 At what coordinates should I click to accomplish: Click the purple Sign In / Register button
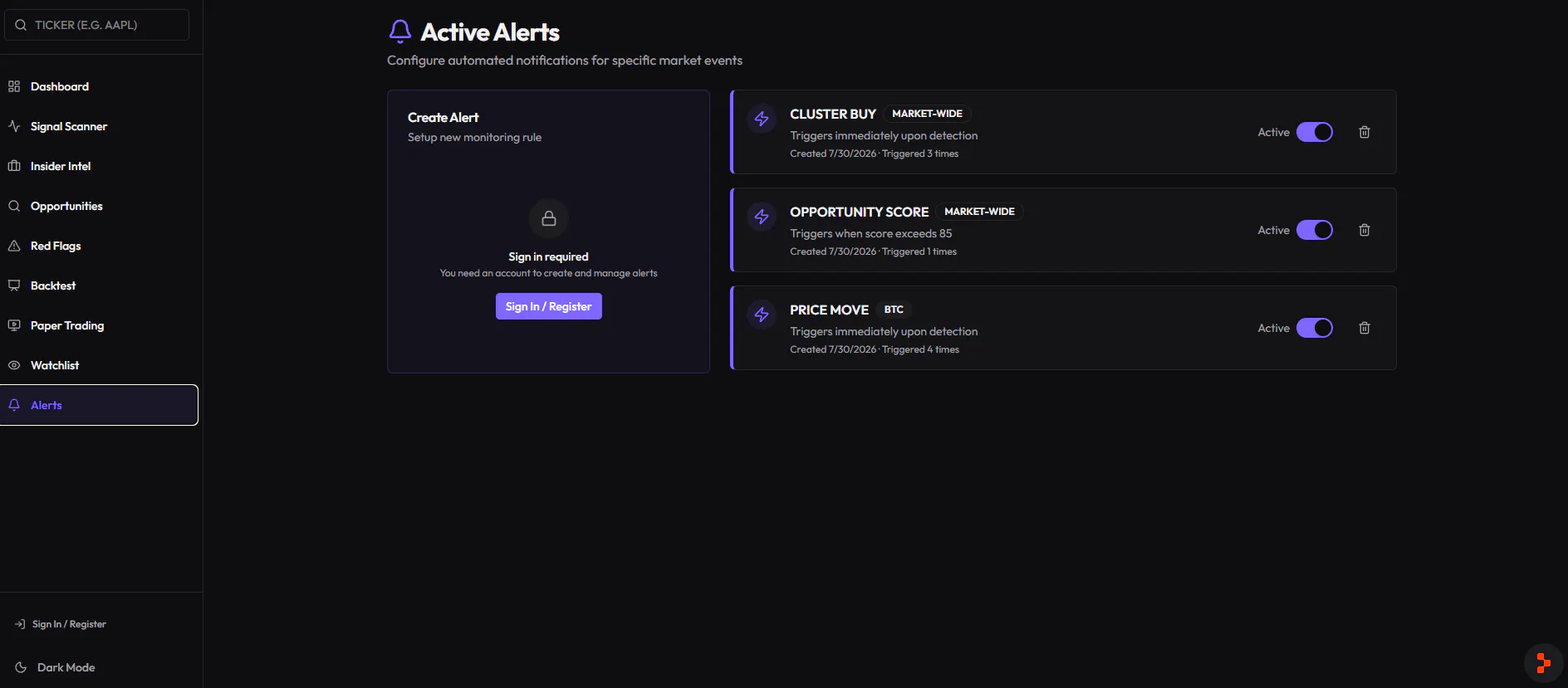pos(549,306)
